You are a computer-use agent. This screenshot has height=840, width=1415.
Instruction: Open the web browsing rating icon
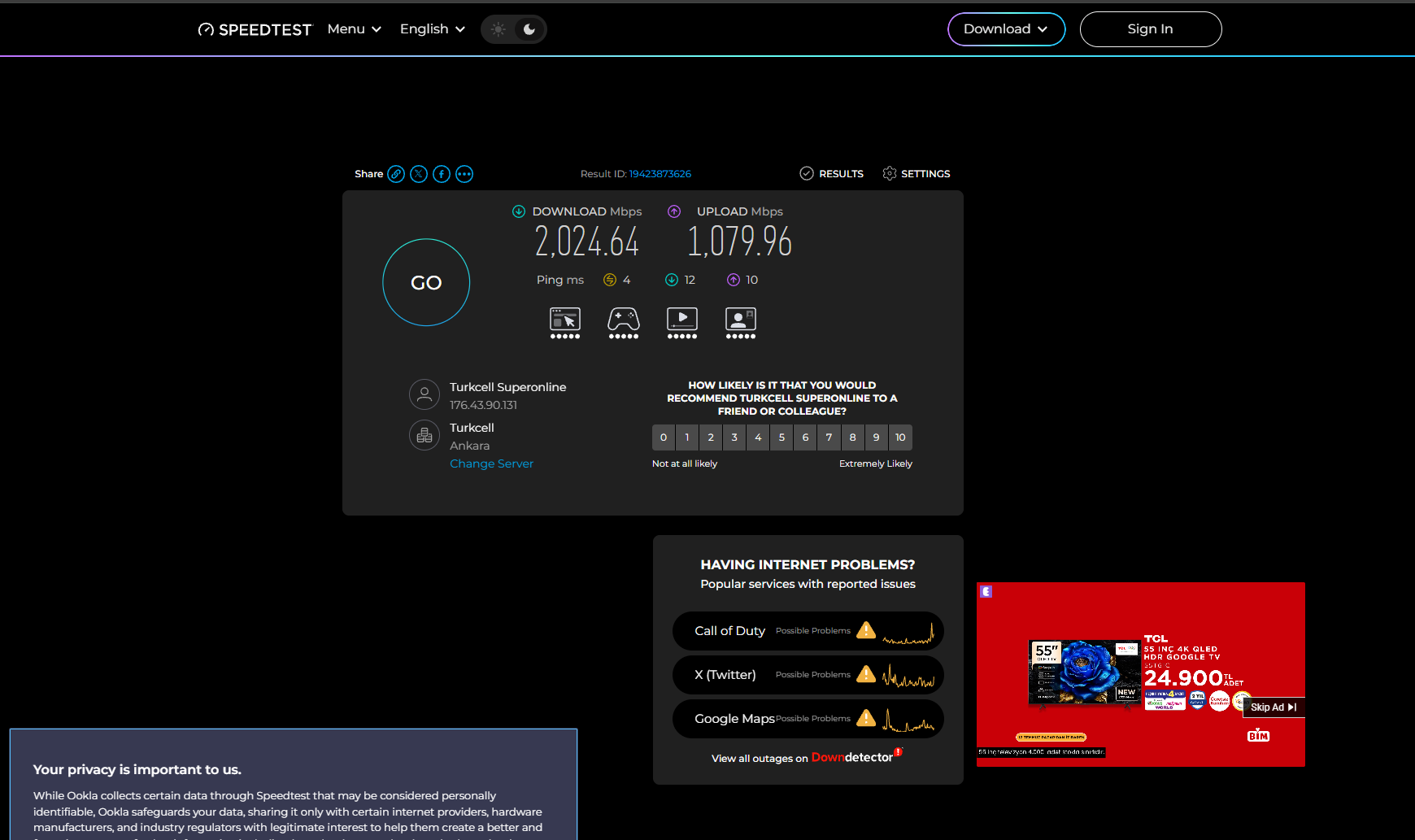[x=565, y=323]
